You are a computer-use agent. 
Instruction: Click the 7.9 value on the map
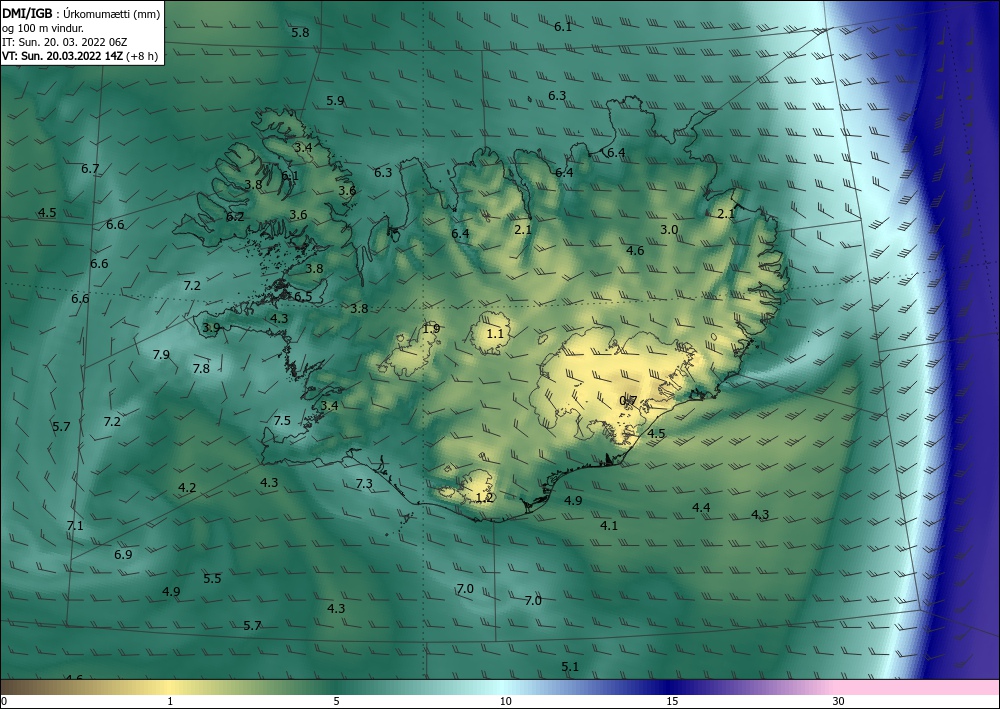pyautogui.click(x=161, y=354)
